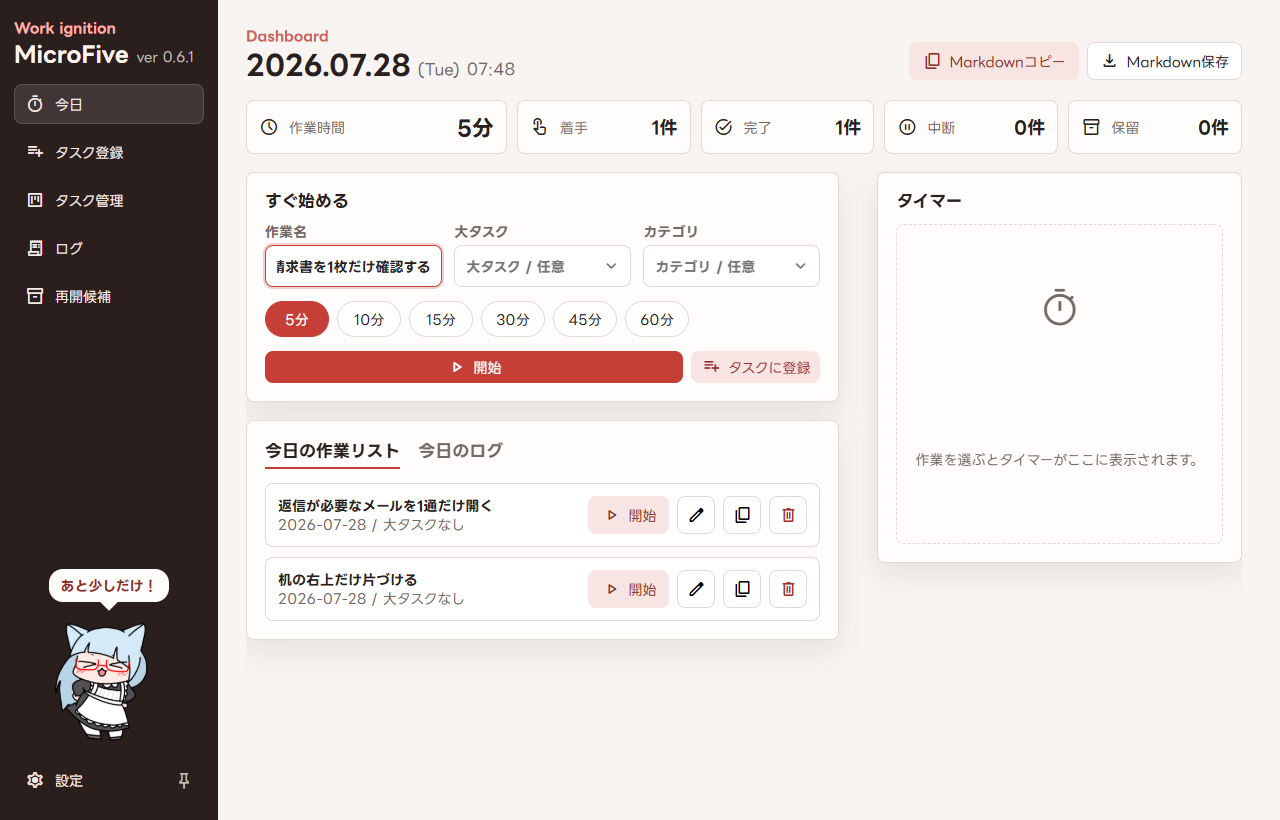
Task: Open タスク管理 in the sidebar
Action: 109,200
